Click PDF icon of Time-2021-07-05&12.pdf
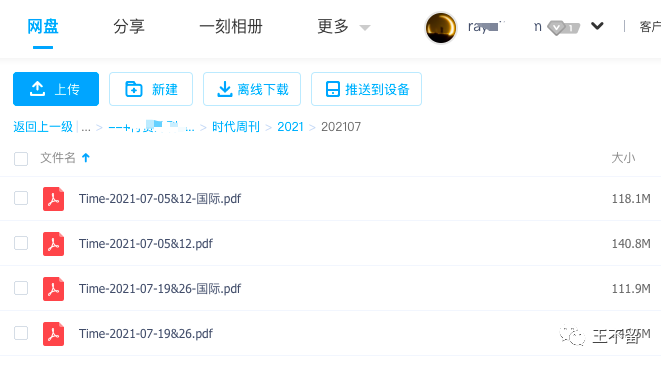Image resolution: width=661 pixels, height=365 pixels. tap(53, 244)
